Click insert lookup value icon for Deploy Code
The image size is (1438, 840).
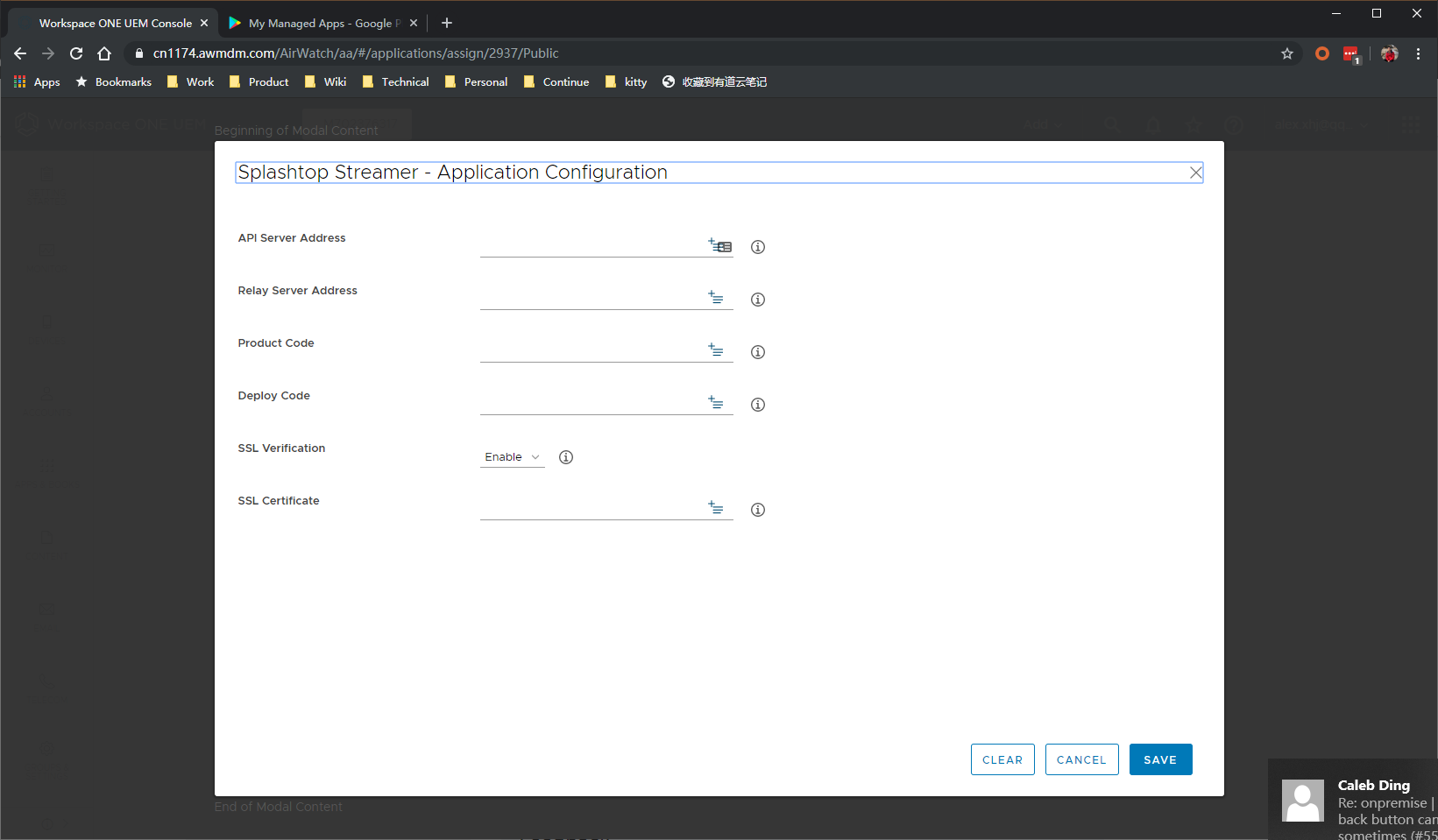tap(716, 403)
